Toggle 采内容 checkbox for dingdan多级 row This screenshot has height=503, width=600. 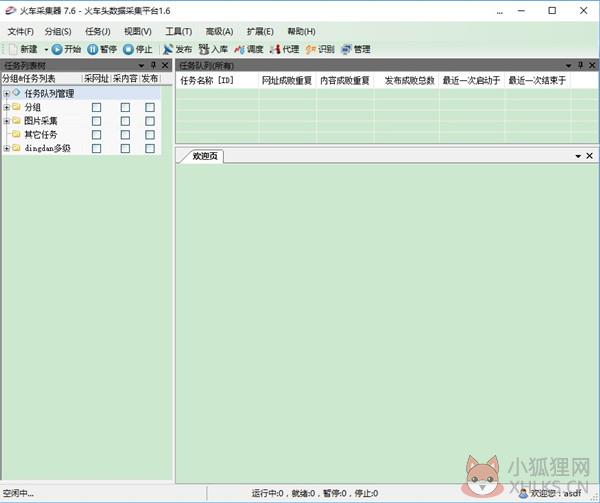click(x=125, y=148)
